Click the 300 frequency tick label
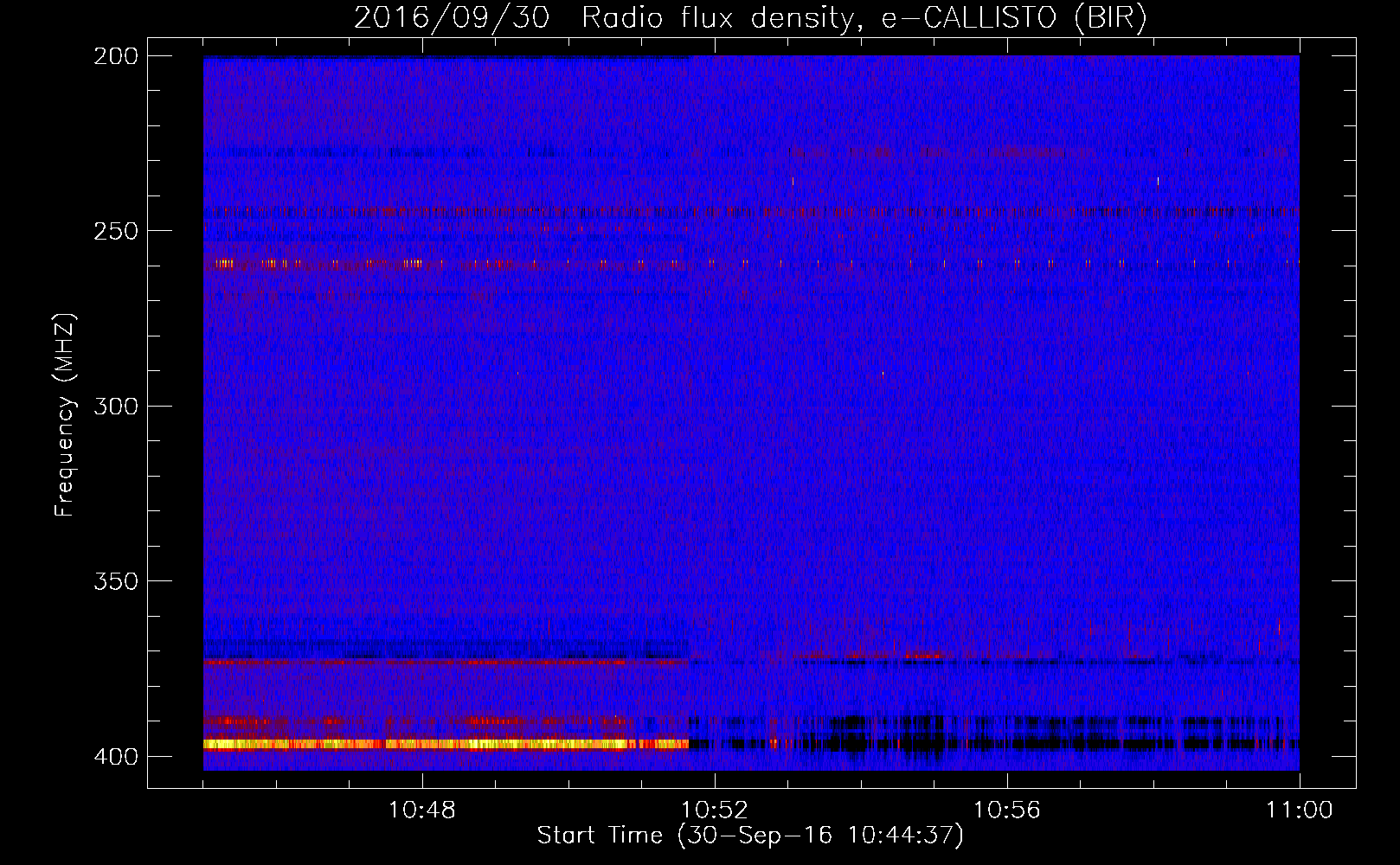The height and width of the screenshot is (865, 1400). (x=115, y=406)
